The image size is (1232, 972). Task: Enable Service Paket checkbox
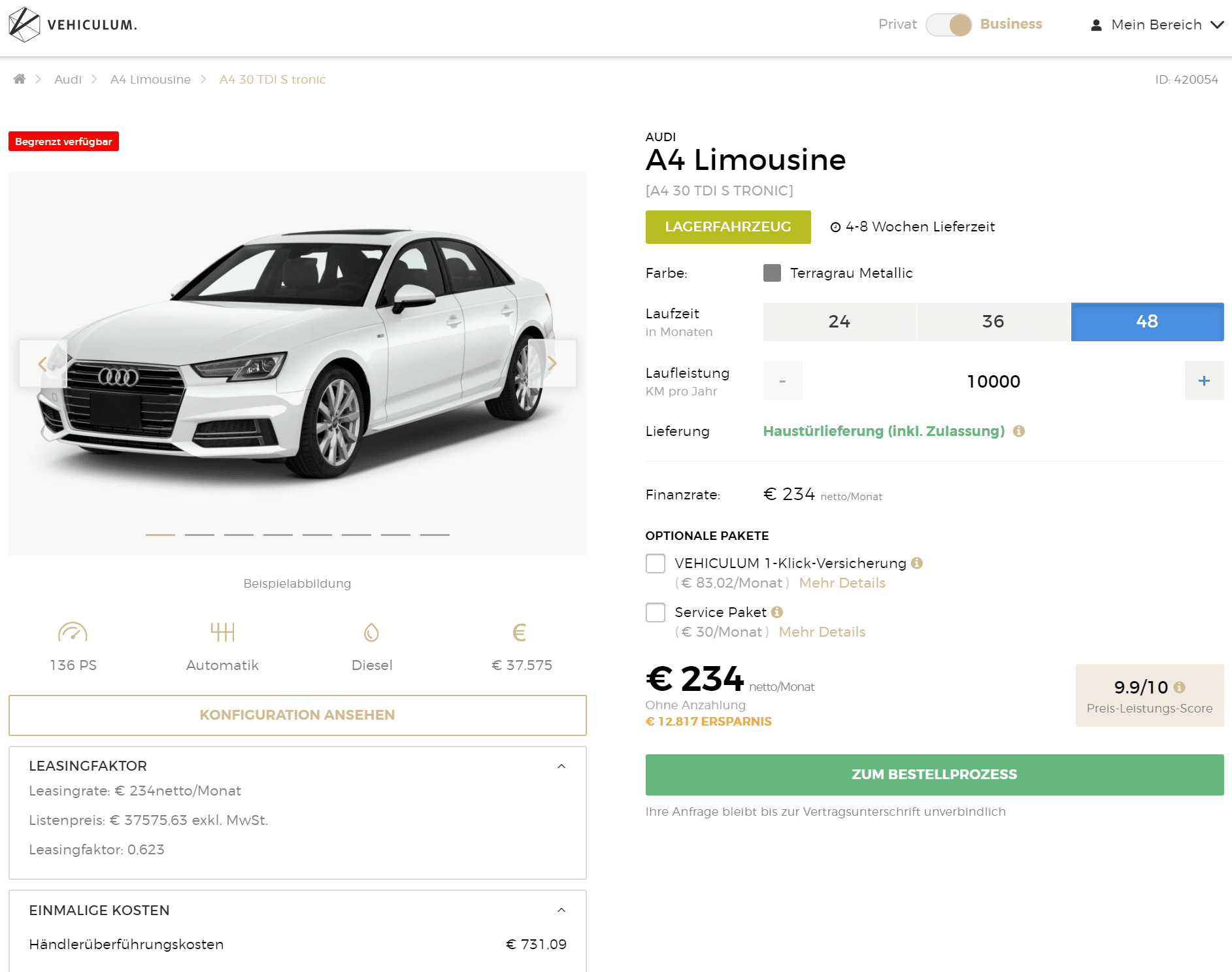(656, 612)
